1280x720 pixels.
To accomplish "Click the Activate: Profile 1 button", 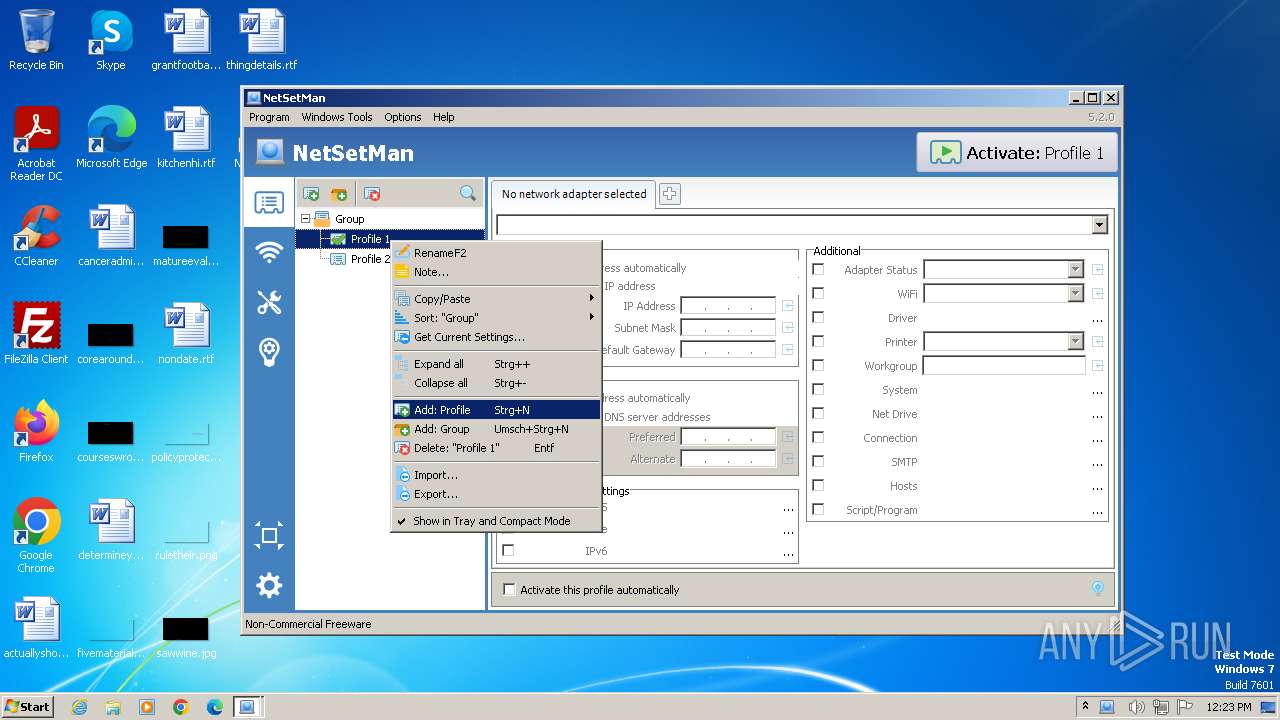I will [1016, 153].
